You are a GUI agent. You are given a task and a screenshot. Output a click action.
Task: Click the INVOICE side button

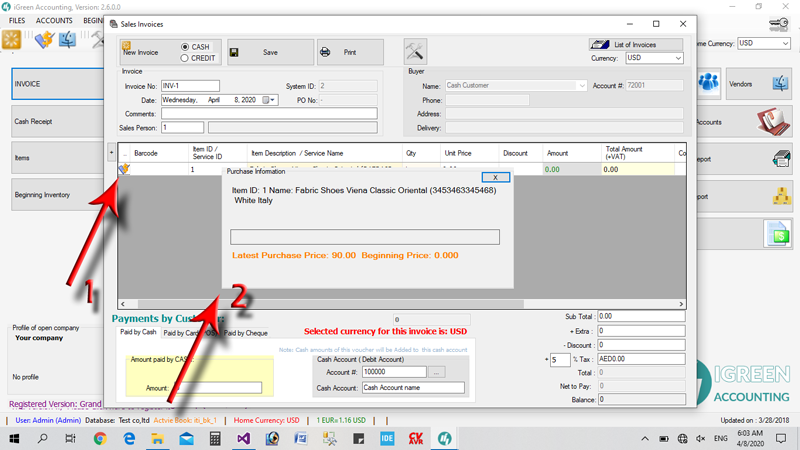pos(58,84)
